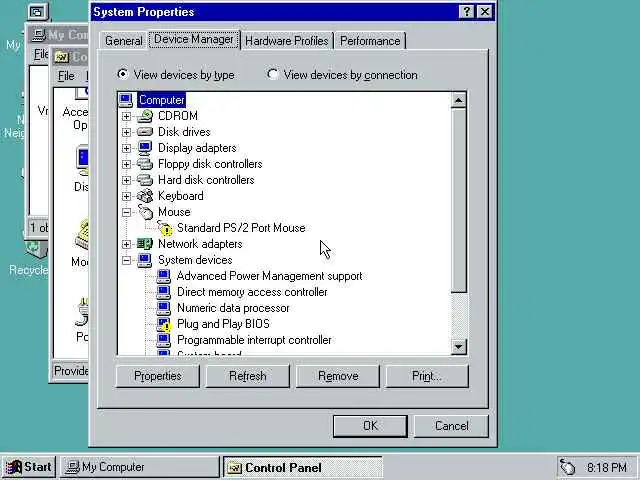Screen dimensions: 640x480
Task: Click the Windows logo on the Start button
Action: click(14, 467)
